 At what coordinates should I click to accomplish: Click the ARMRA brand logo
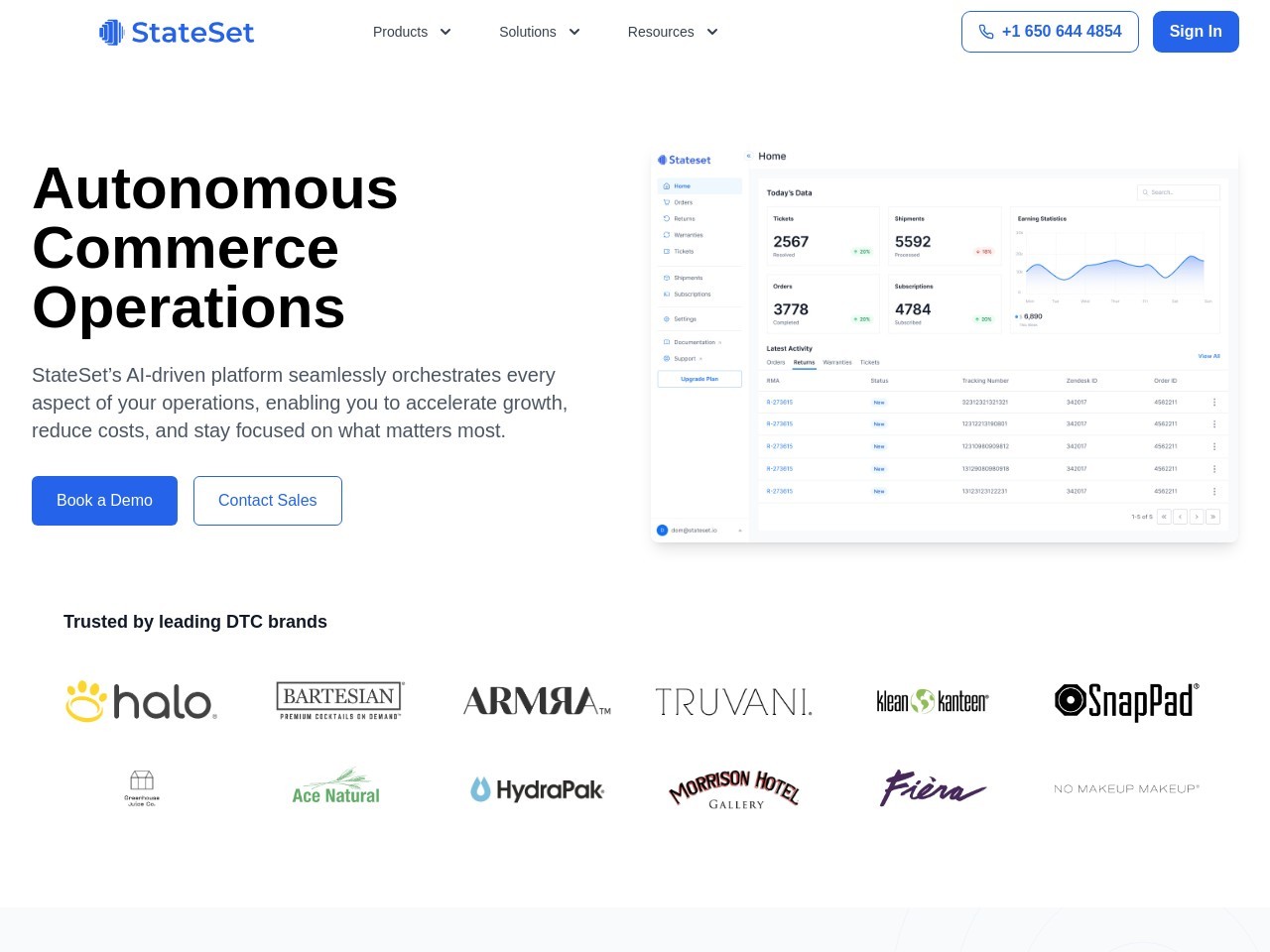[x=537, y=701]
